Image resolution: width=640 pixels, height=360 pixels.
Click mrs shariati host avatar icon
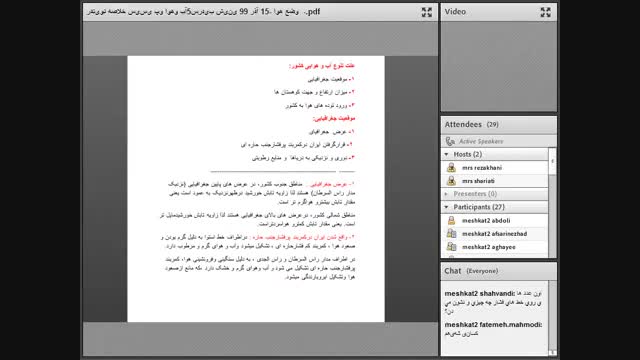tap(451, 181)
